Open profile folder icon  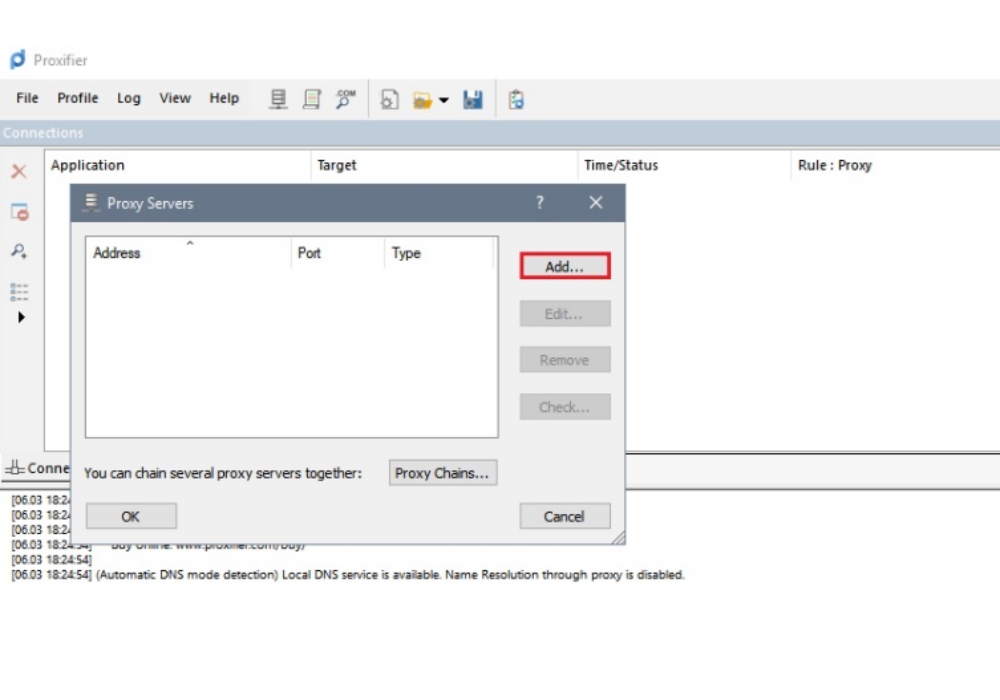[422, 100]
